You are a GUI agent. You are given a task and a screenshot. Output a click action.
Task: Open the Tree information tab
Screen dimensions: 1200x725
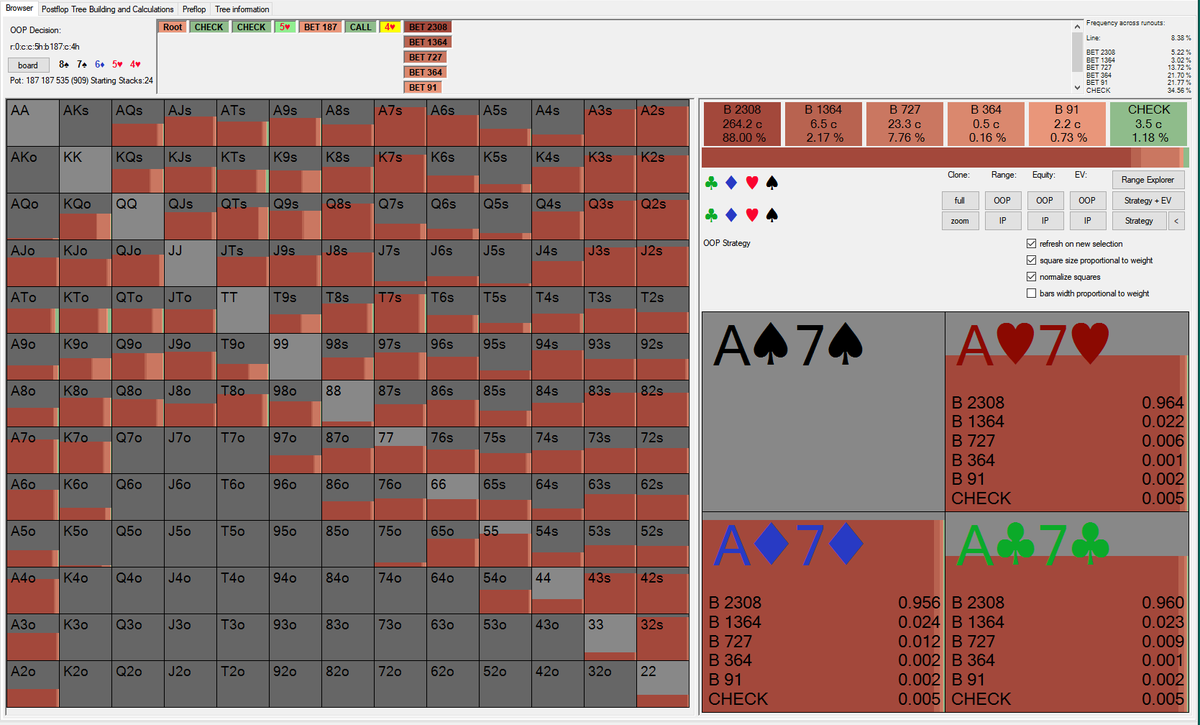[x=242, y=9]
